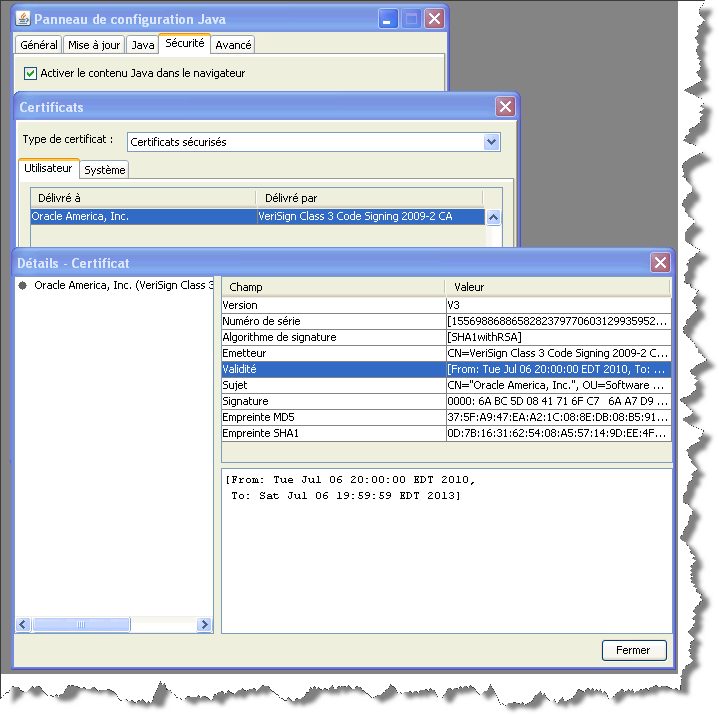Switch to the Général tab
The height and width of the screenshot is (715, 719).
(x=39, y=45)
